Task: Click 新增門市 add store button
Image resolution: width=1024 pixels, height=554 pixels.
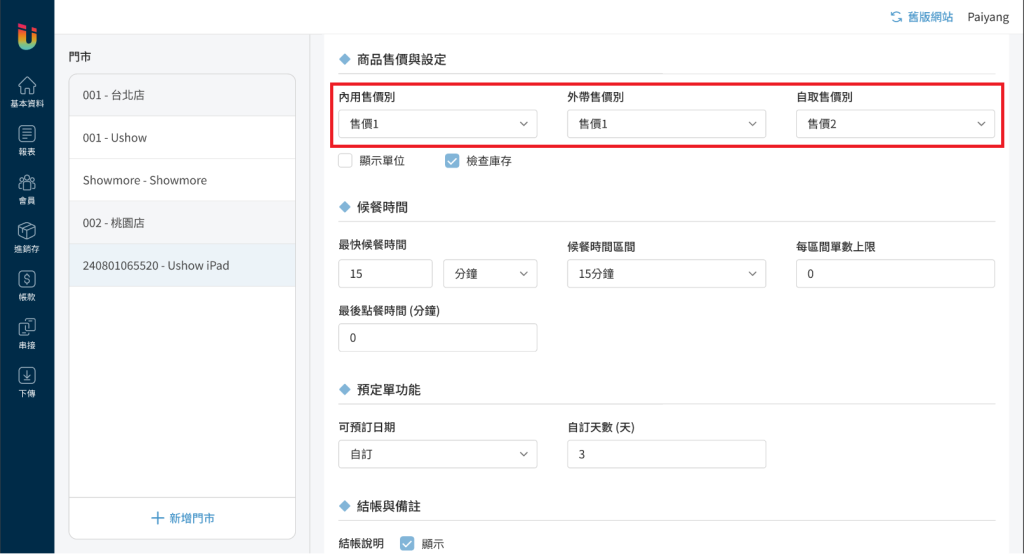Action: (182, 518)
